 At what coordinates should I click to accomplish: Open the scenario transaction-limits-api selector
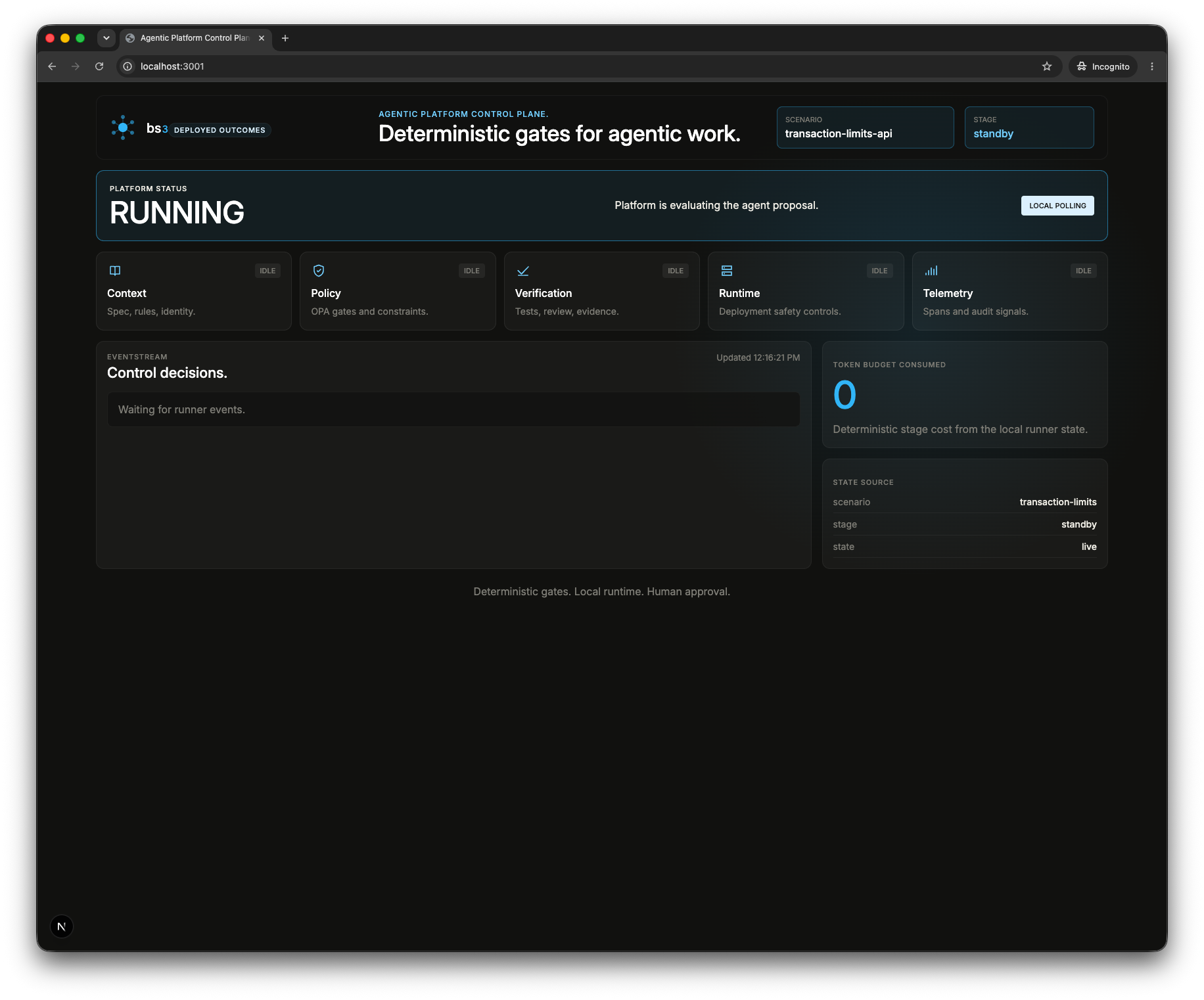[865, 127]
